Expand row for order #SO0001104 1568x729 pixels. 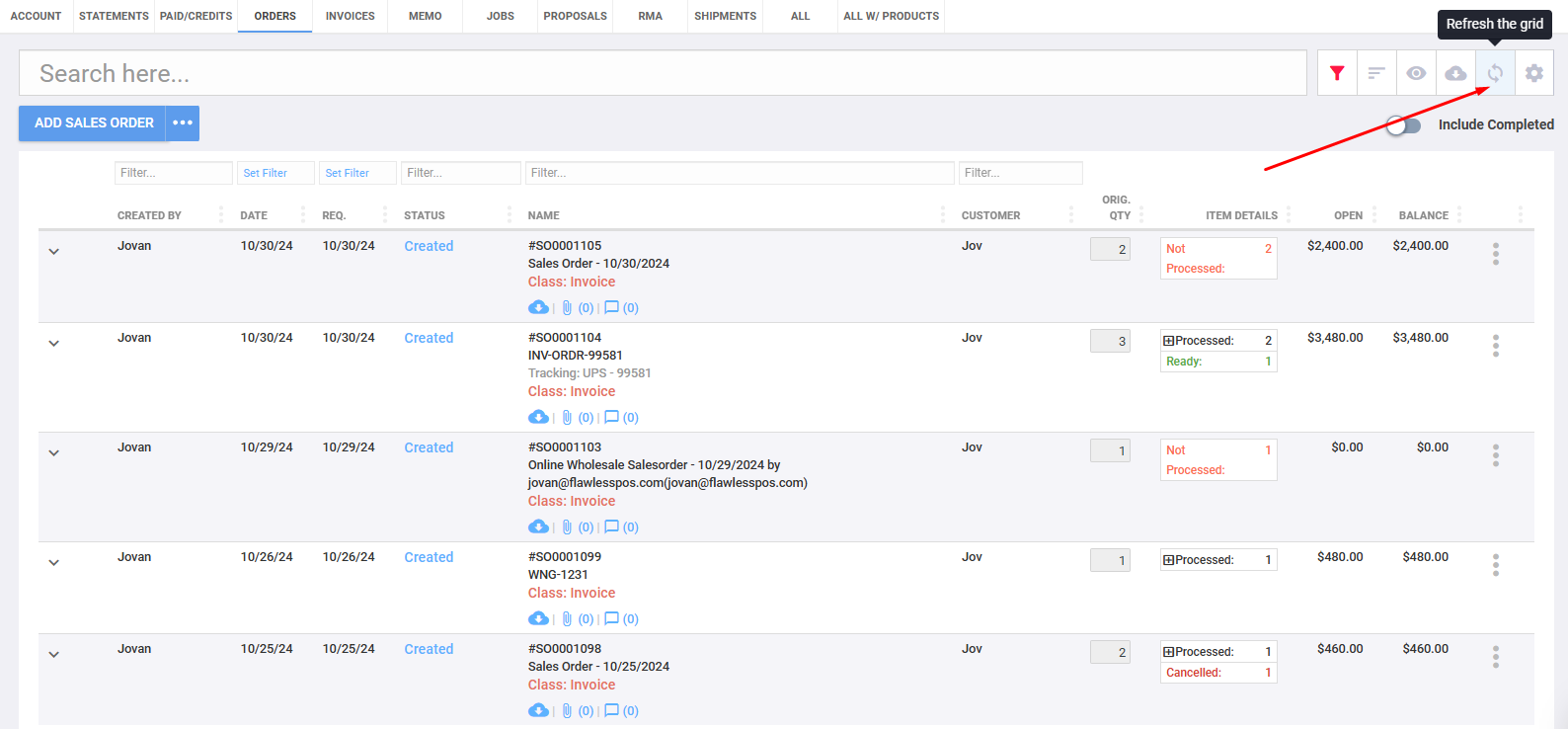point(54,344)
